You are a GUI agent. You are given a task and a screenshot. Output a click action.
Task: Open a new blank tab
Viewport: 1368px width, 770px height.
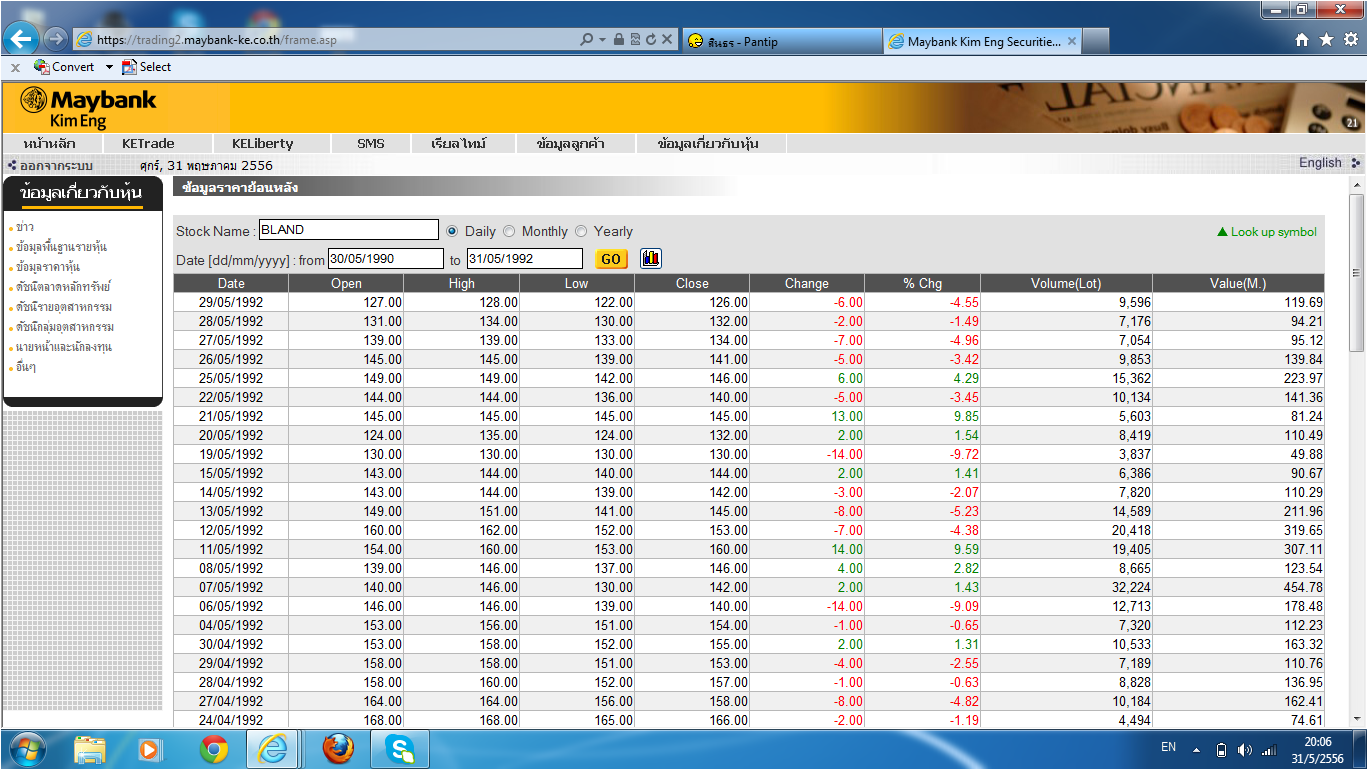point(1097,41)
